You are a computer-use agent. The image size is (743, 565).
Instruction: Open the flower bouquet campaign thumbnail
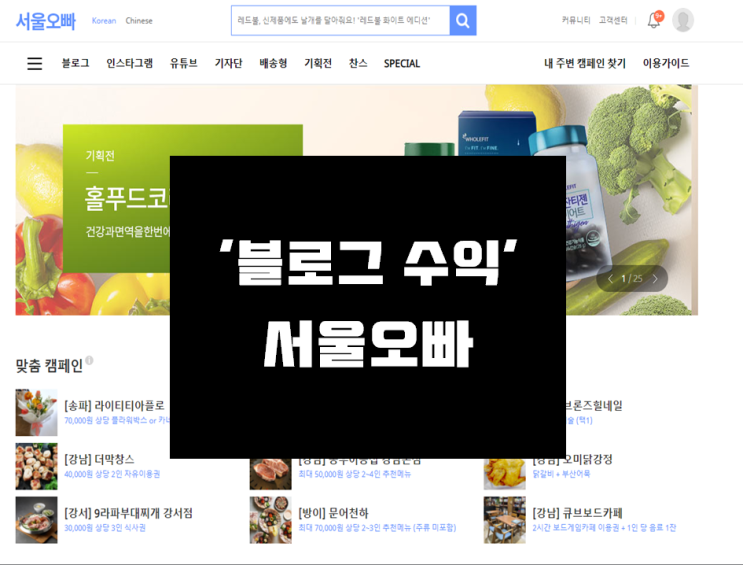tap(36, 412)
